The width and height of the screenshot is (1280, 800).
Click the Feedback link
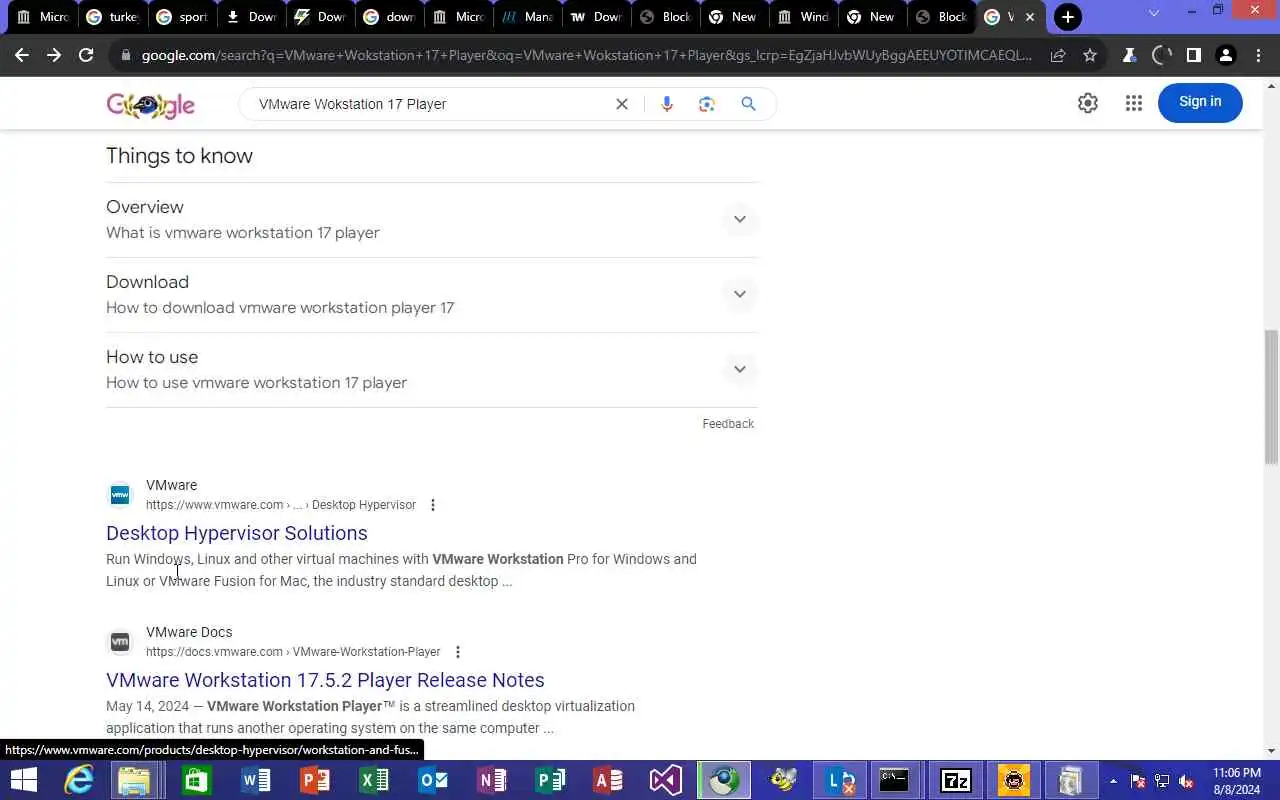(x=728, y=424)
